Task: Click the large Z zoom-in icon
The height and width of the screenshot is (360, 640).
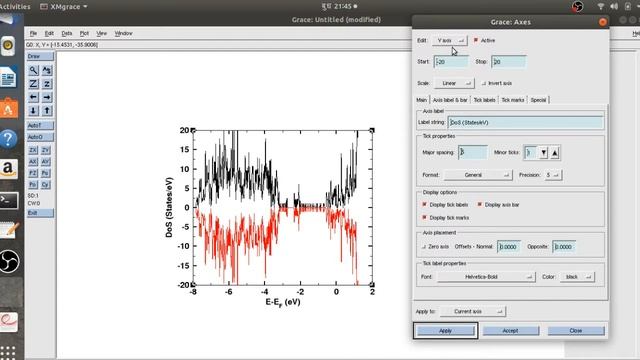Action: 33,84
